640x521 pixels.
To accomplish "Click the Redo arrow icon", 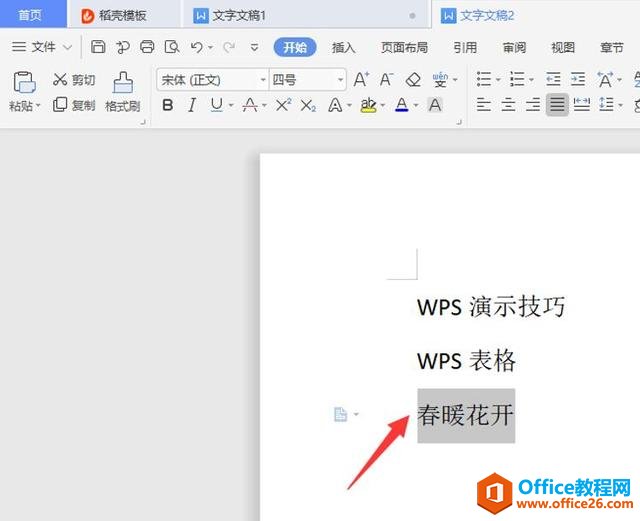I will pyautogui.click(x=229, y=47).
